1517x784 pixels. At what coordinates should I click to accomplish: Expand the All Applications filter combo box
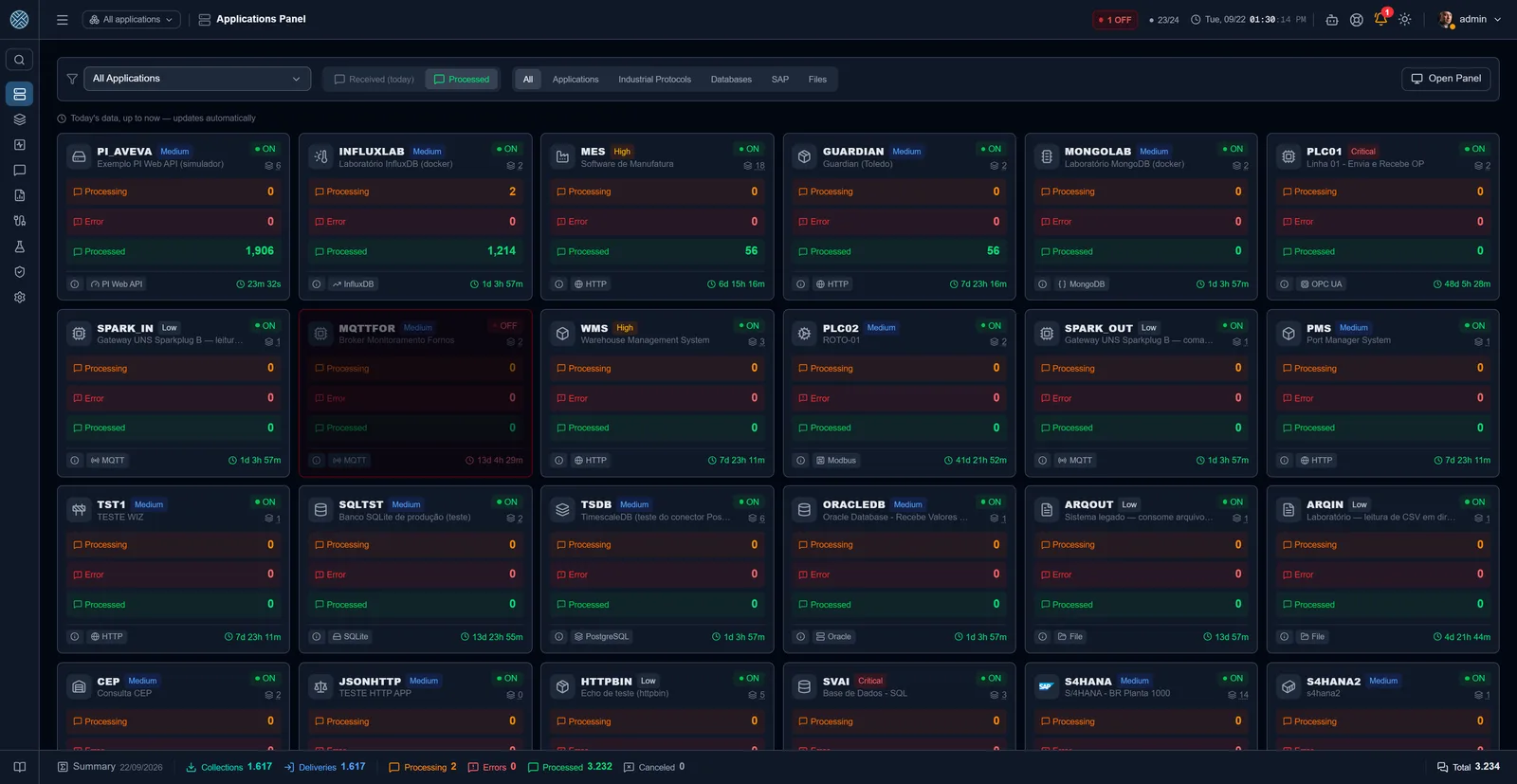coord(197,79)
